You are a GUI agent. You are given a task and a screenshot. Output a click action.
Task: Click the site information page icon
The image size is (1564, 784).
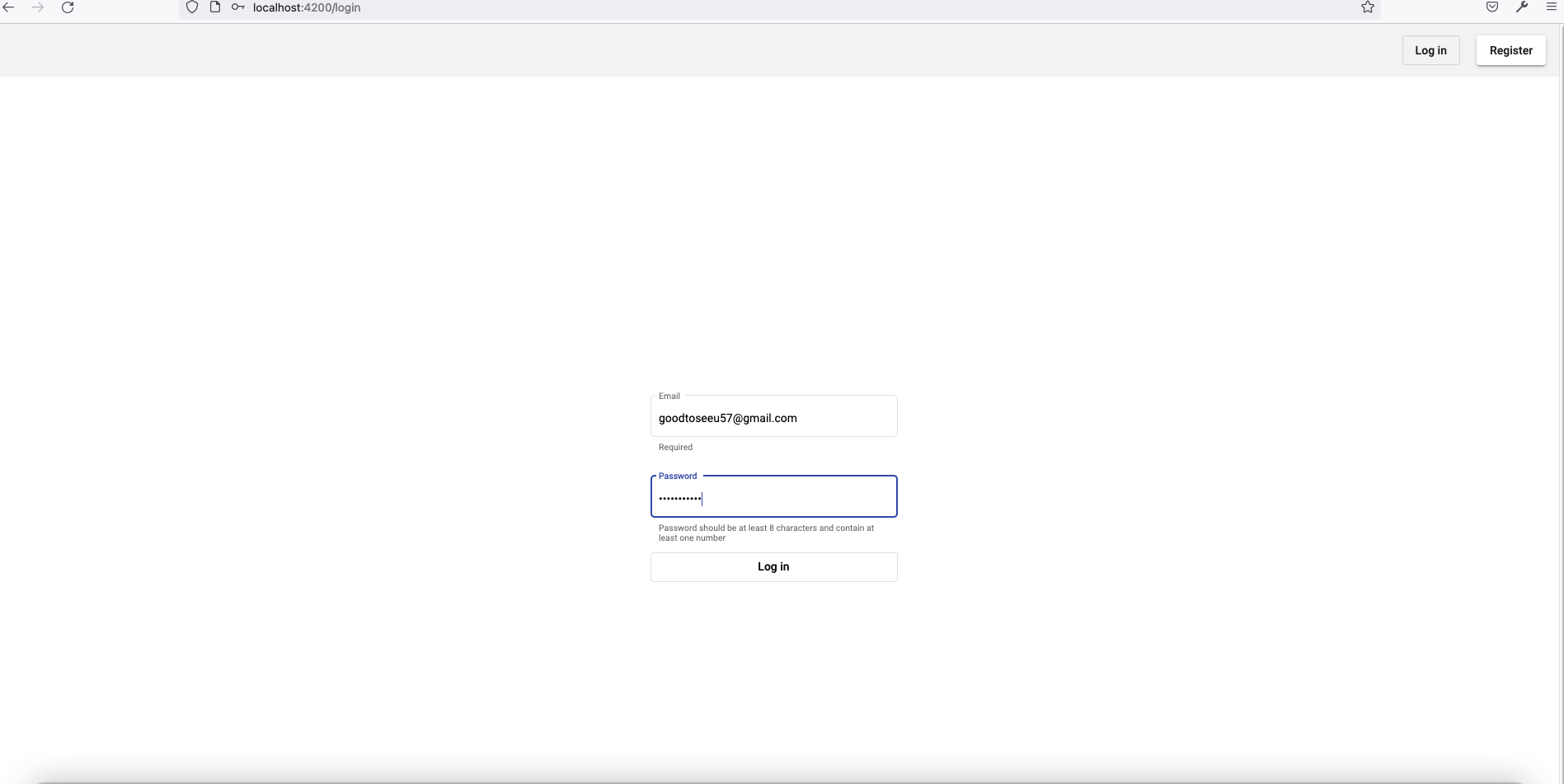pyautogui.click(x=216, y=7)
